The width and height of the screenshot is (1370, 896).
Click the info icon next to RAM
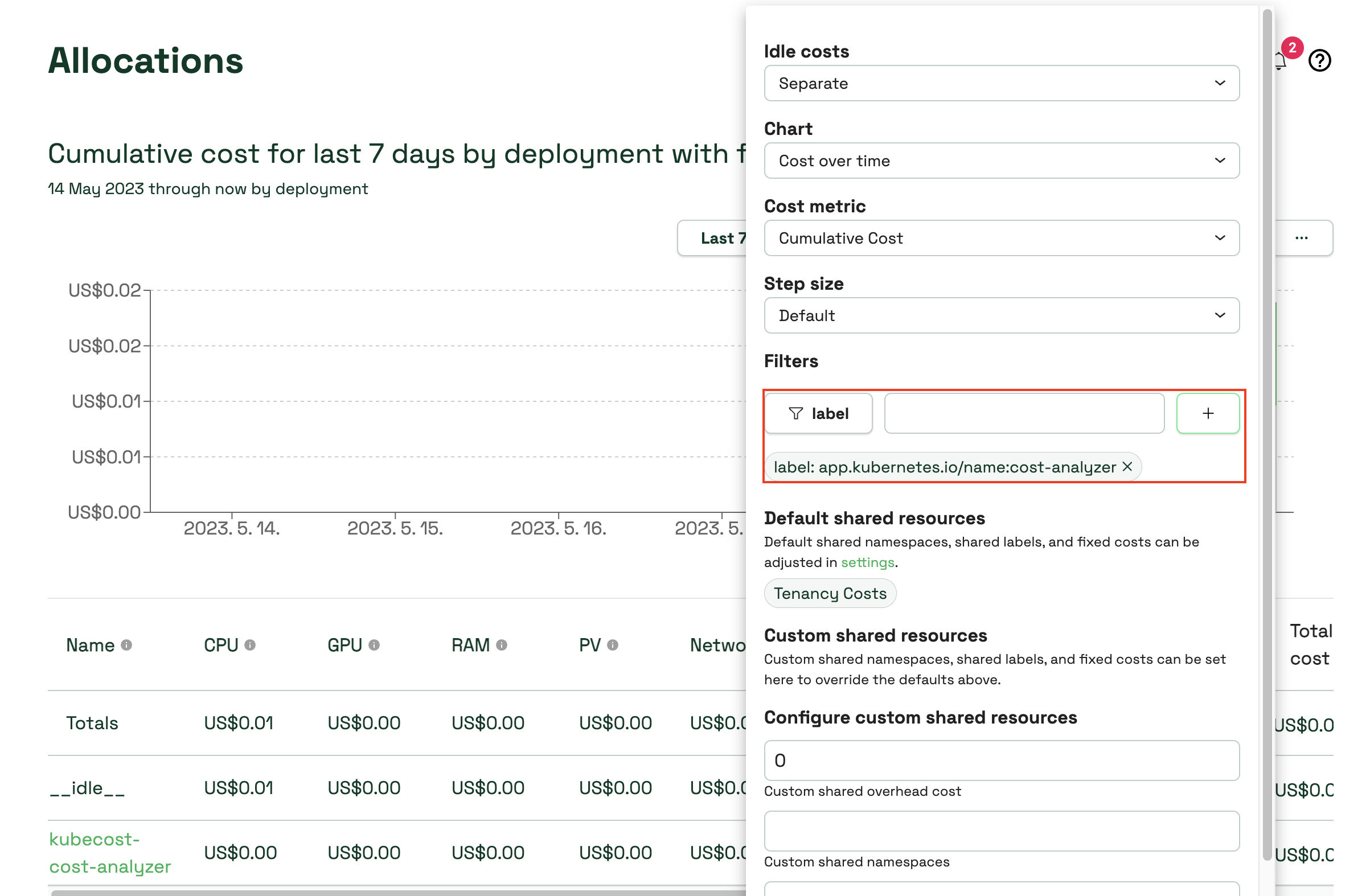point(502,645)
